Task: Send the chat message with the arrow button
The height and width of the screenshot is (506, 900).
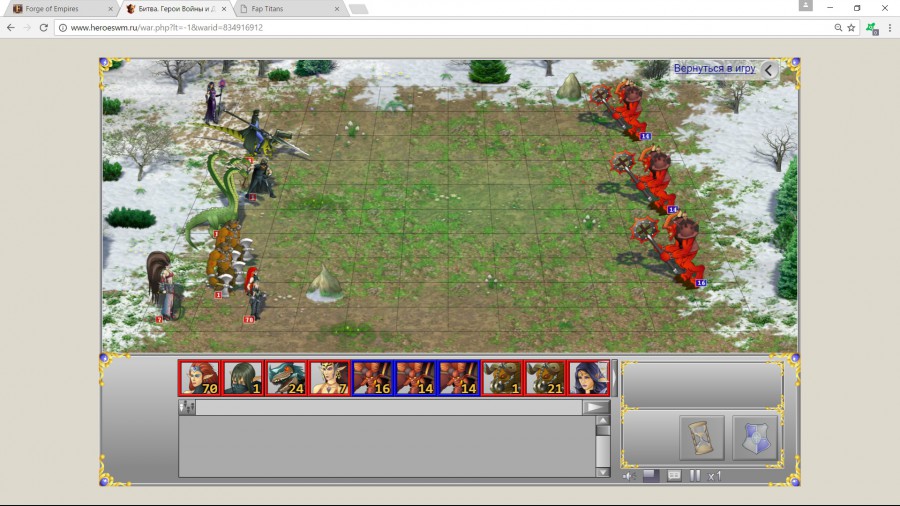Action: 596,407
